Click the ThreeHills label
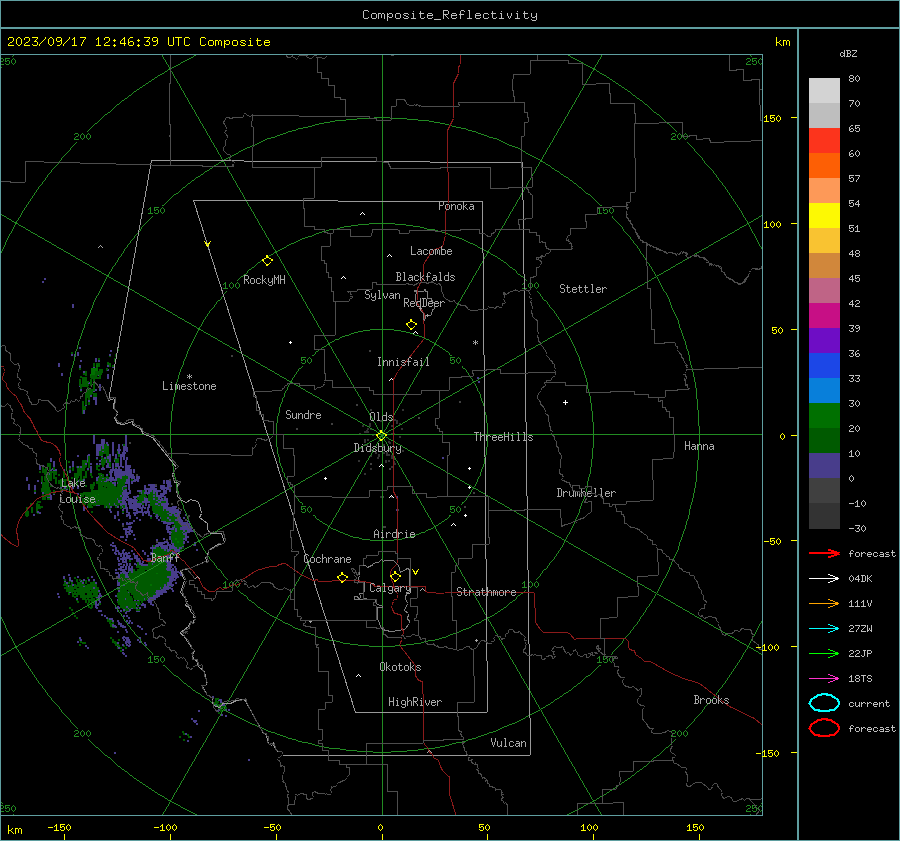 tap(503, 437)
